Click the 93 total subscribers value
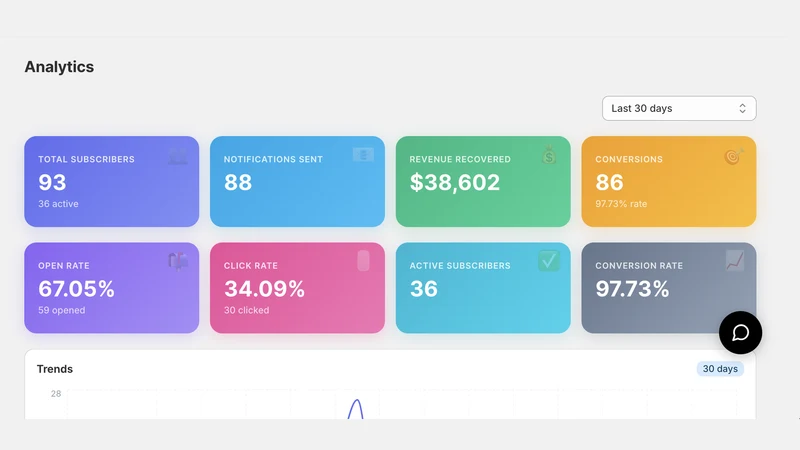 tap(52, 182)
